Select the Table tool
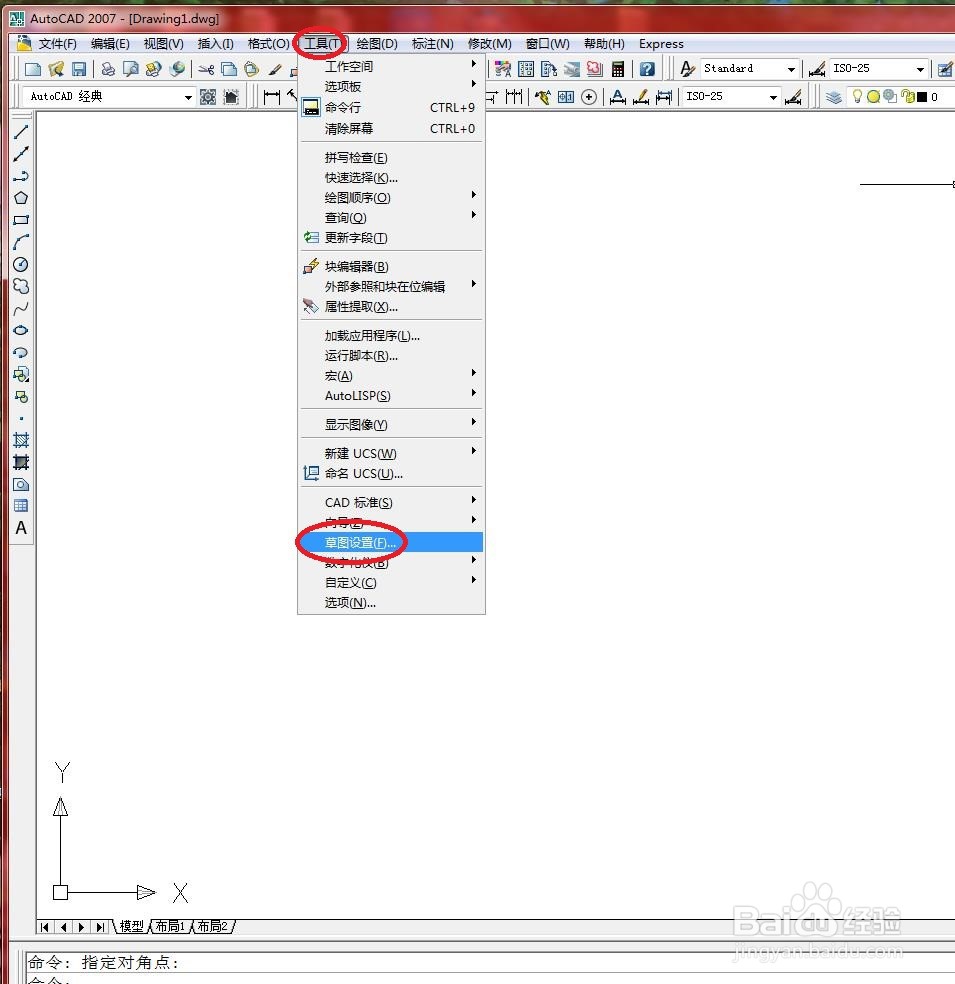 (x=21, y=506)
